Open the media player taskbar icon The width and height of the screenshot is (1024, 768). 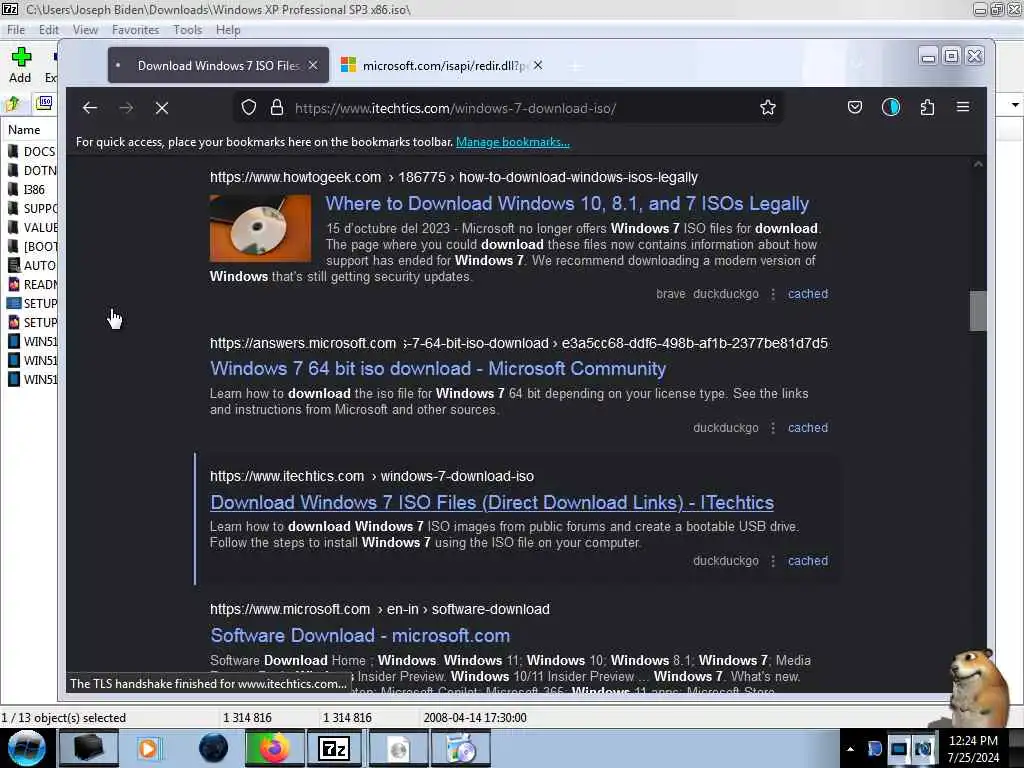pos(148,748)
